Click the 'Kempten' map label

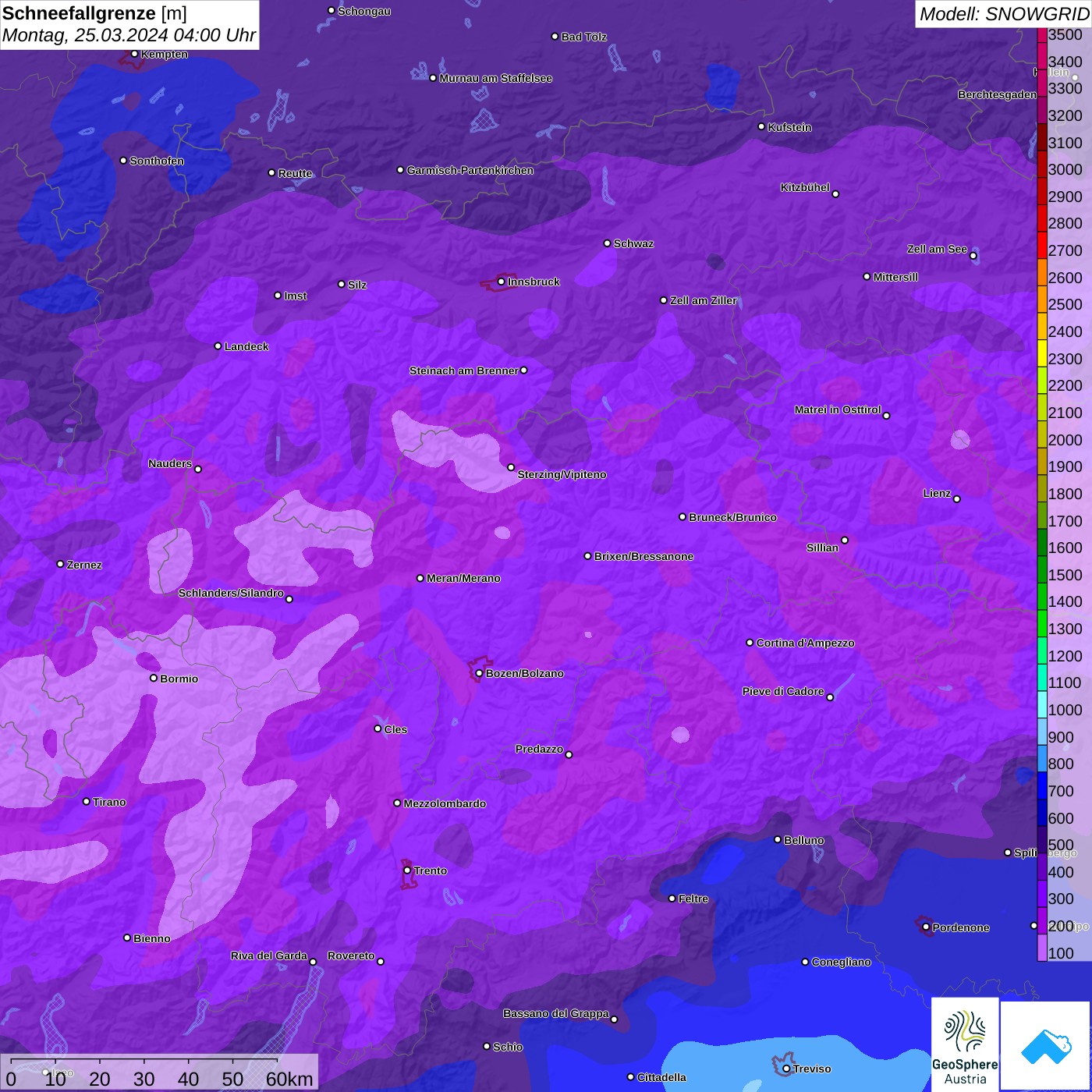[165, 55]
